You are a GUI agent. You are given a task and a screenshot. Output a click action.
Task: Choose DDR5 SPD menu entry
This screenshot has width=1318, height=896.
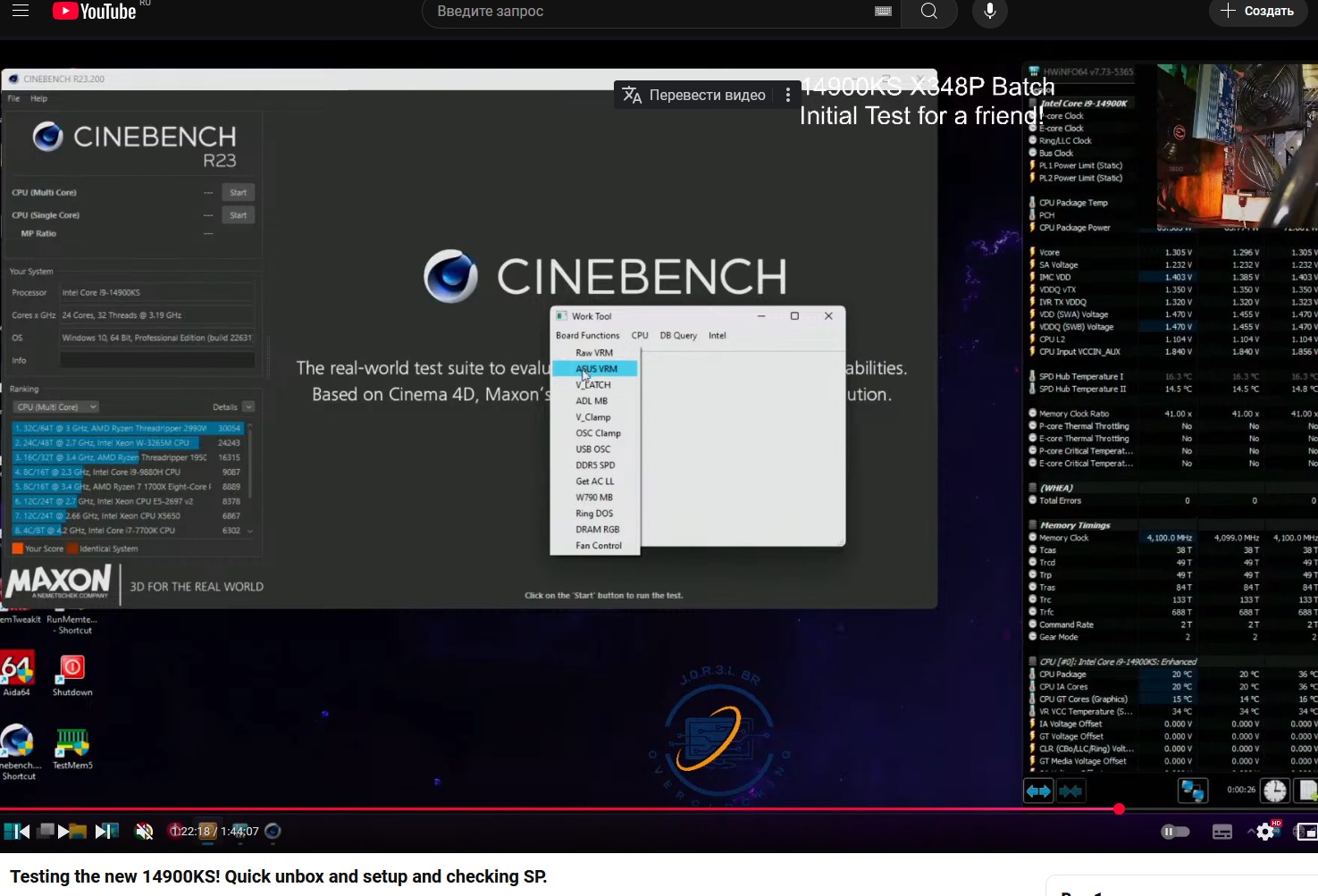click(x=595, y=465)
